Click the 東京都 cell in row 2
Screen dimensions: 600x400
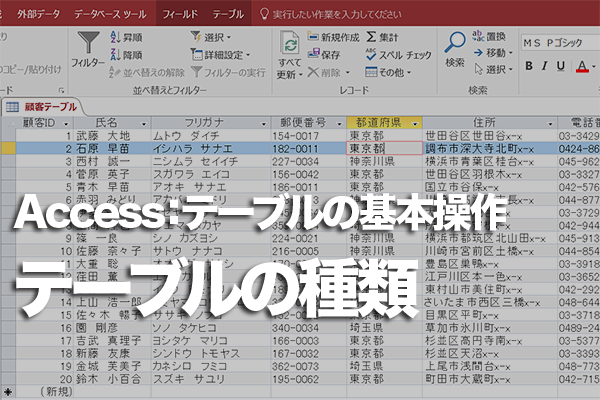click(x=385, y=149)
